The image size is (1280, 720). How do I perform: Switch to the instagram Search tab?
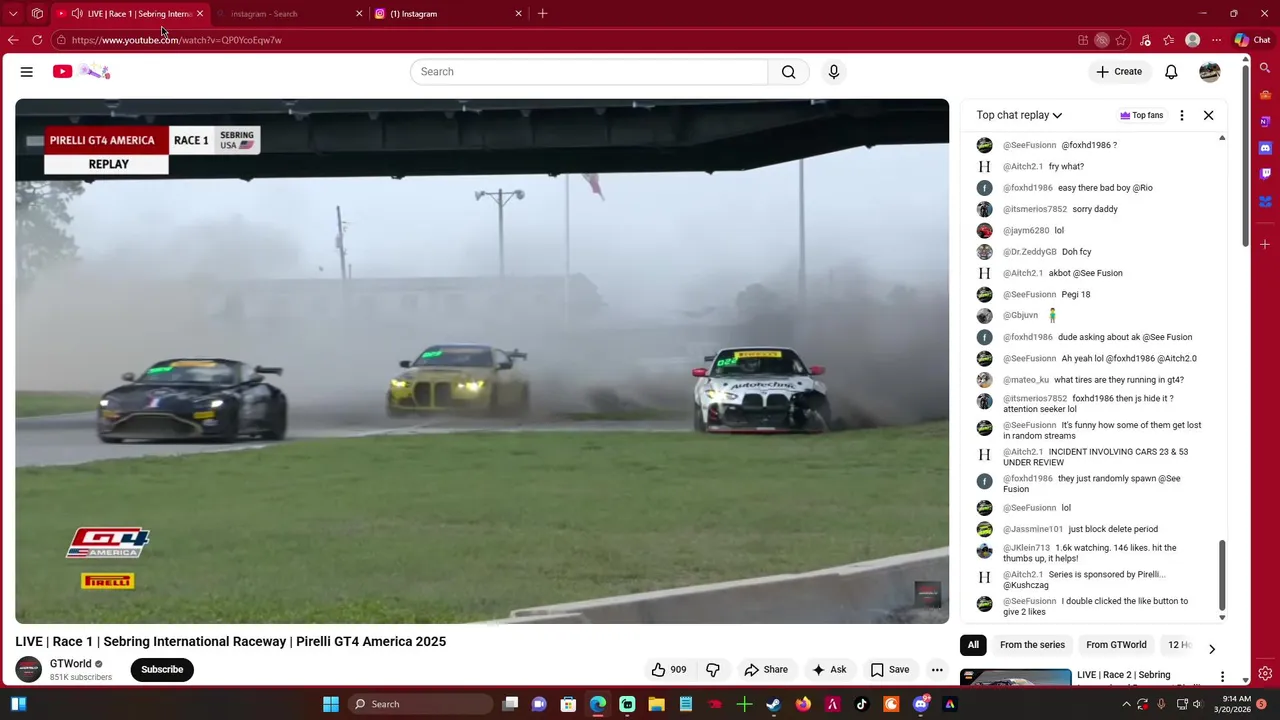(289, 14)
